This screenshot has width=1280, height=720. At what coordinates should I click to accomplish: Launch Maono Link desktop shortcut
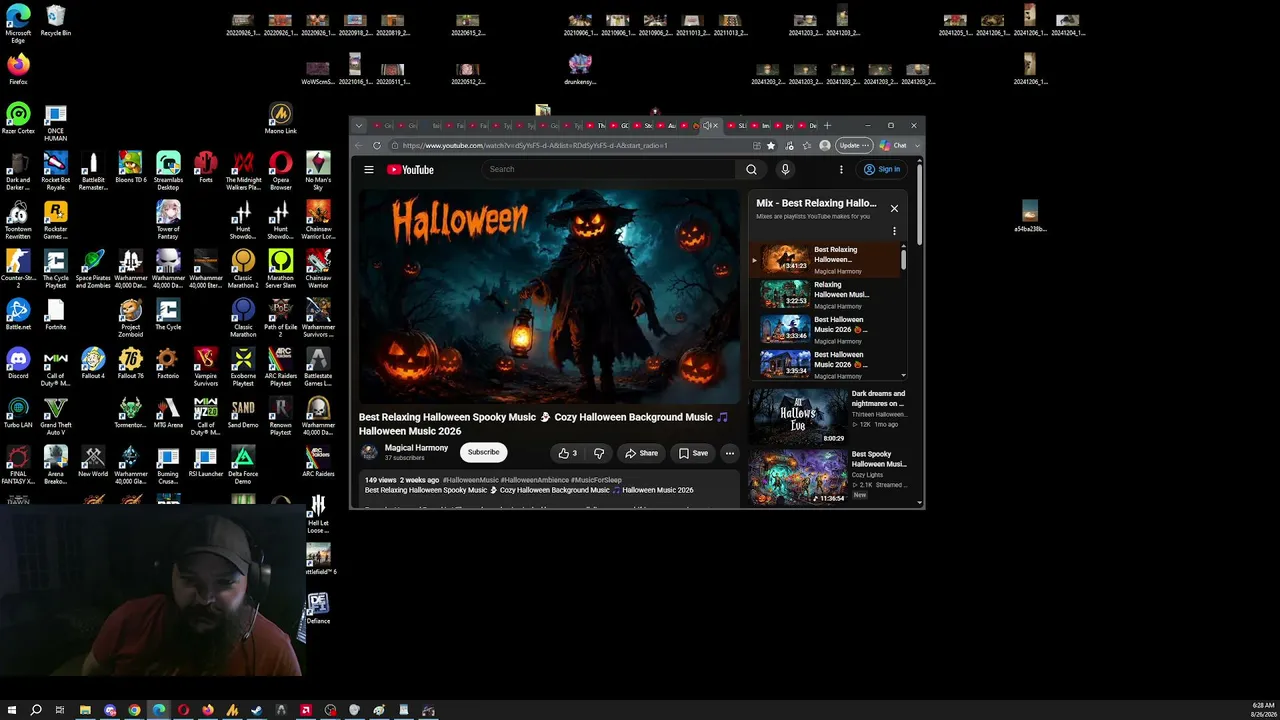(281, 119)
